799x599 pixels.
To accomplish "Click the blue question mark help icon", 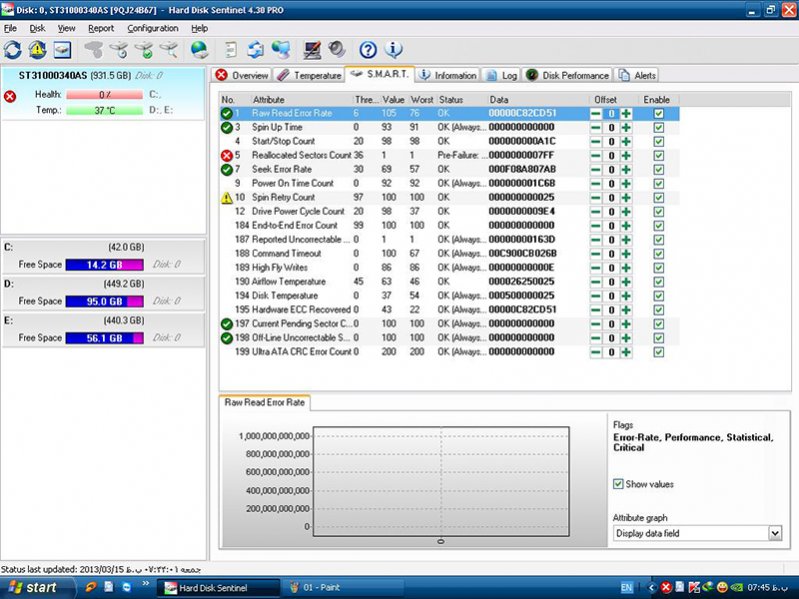I will [x=368, y=50].
